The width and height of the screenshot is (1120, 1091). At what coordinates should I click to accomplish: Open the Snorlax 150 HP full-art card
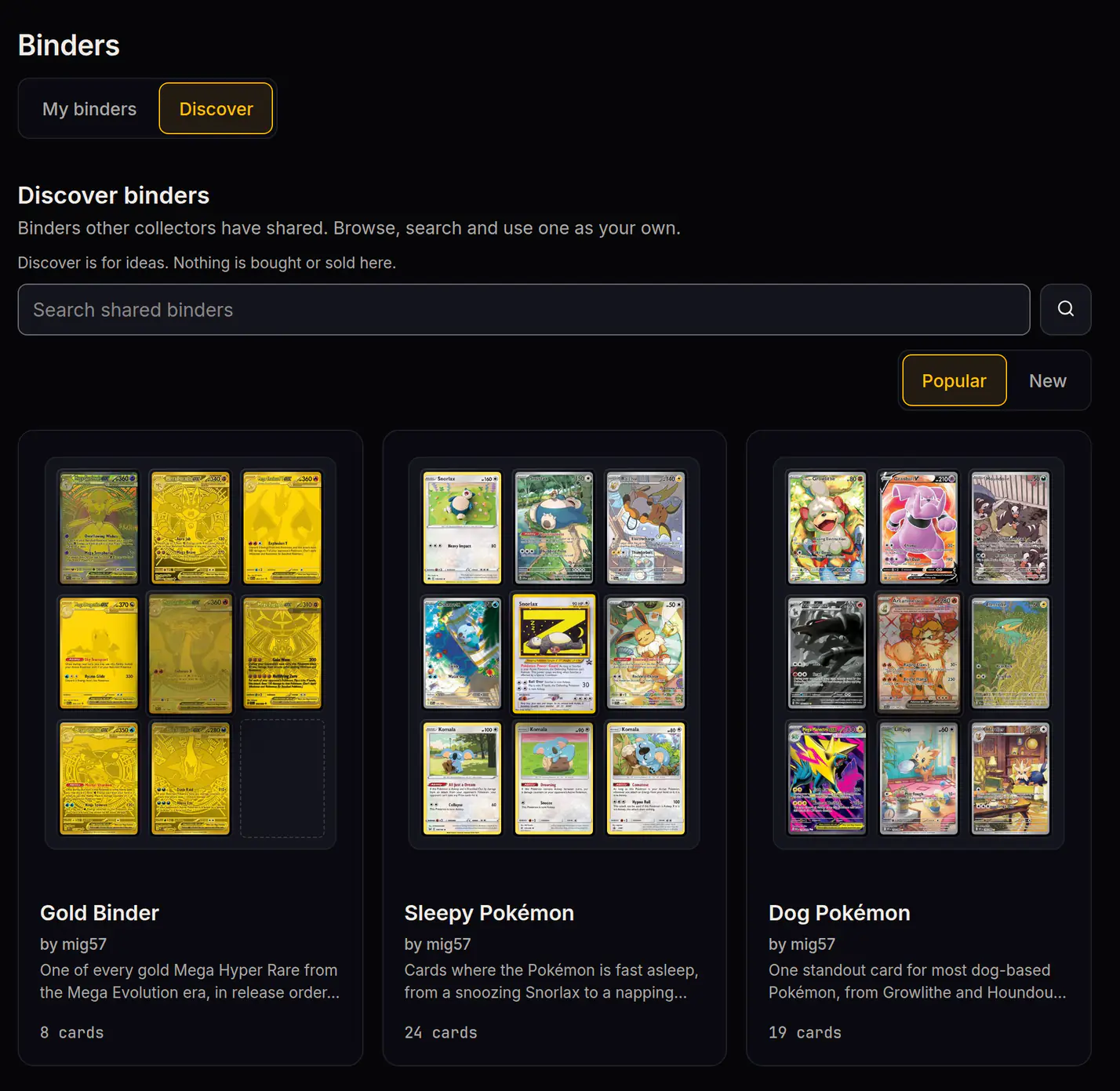554,528
